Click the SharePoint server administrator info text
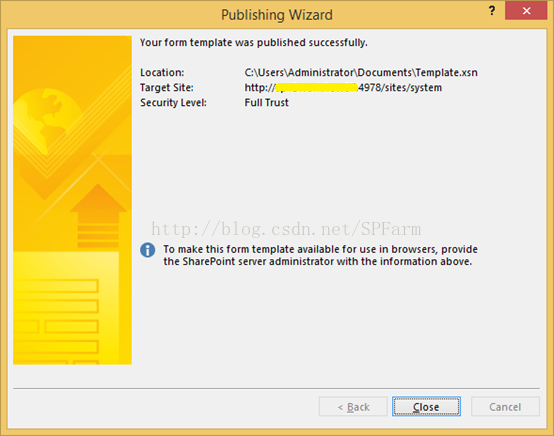Viewport: 554px width, 436px height. click(x=320, y=255)
